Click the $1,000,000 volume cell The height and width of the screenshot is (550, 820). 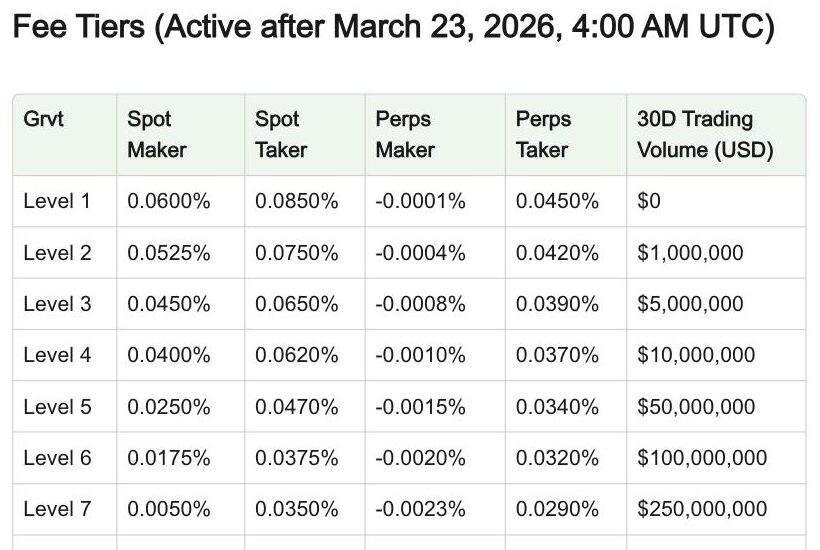pos(690,253)
